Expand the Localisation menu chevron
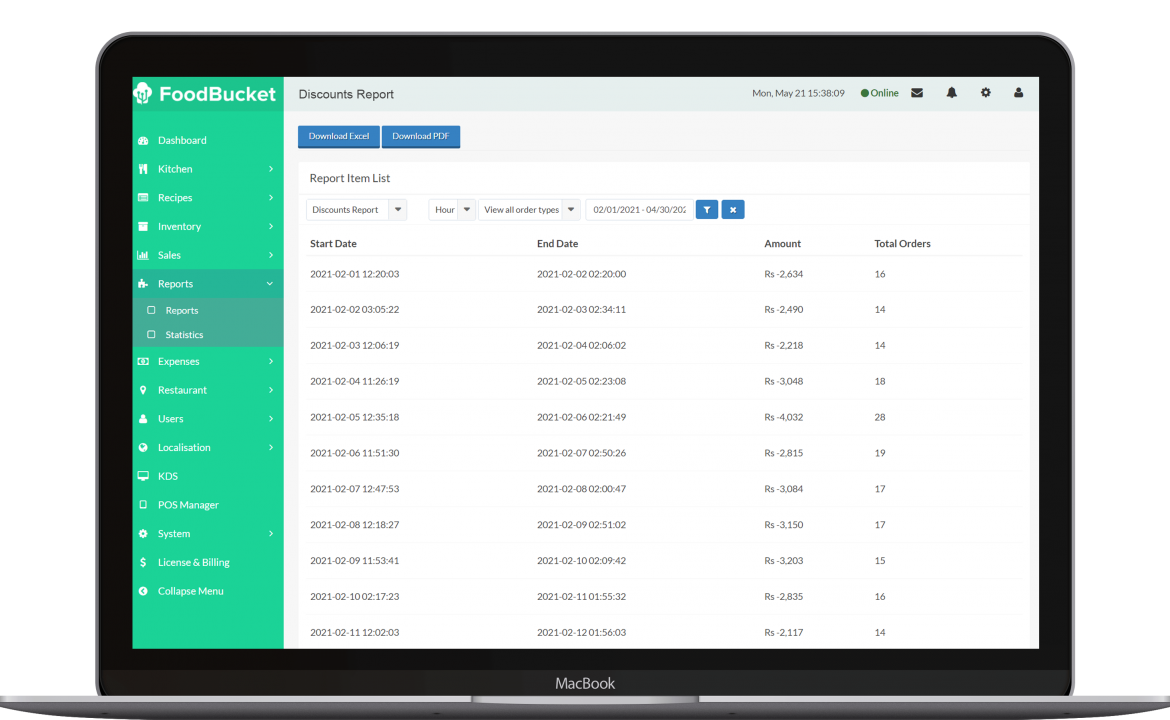 click(x=271, y=448)
